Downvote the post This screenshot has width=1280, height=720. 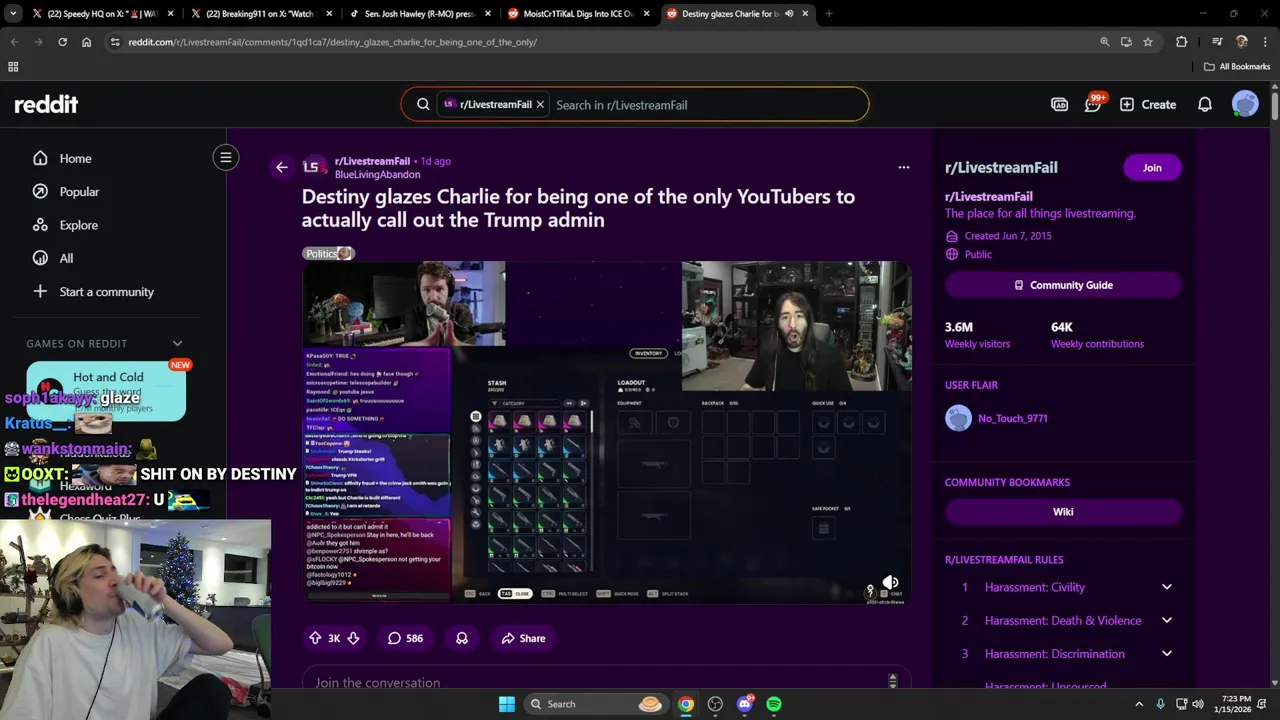[x=353, y=638]
